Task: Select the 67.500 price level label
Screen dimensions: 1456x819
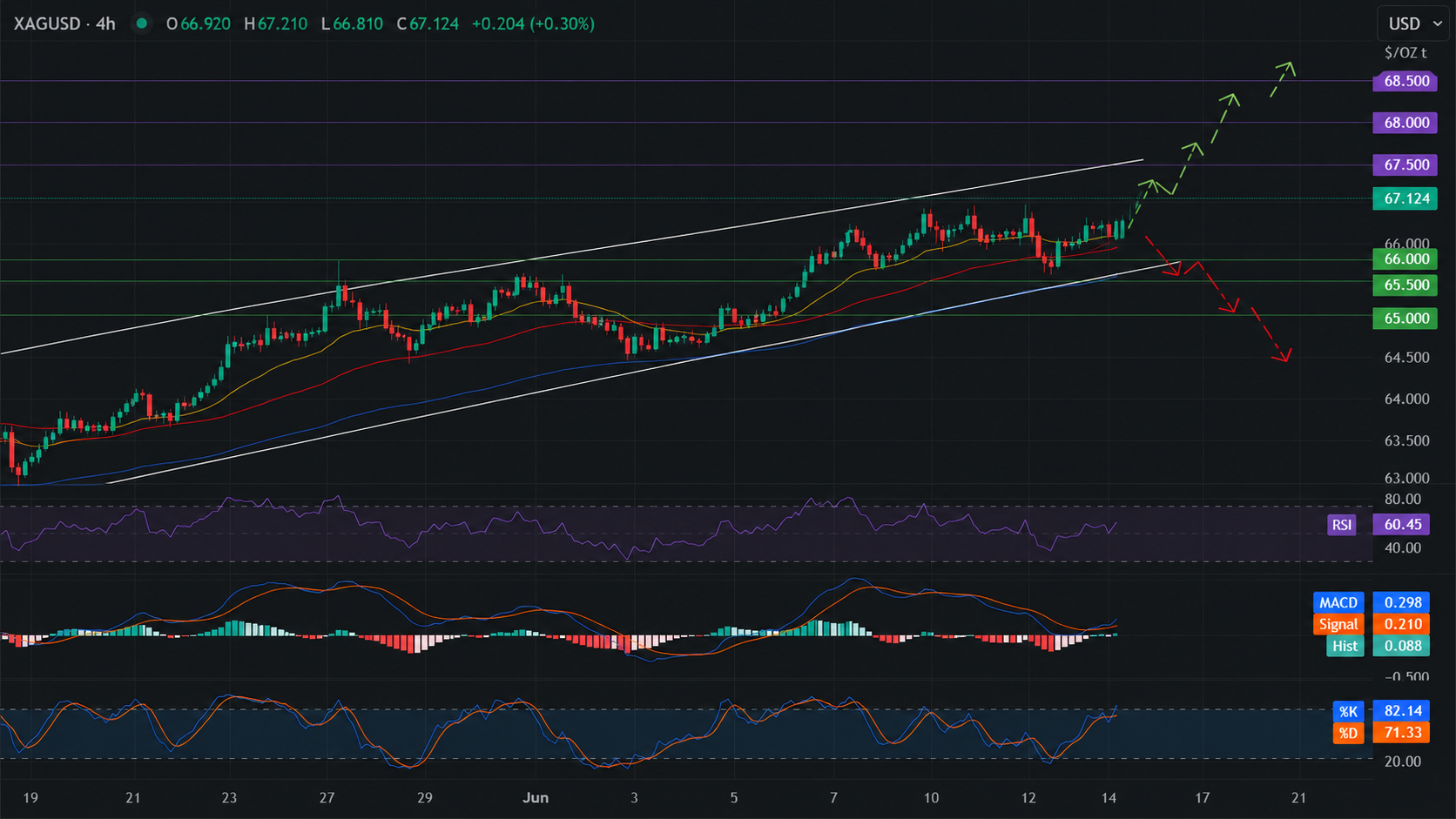Action: tap(1405, 164)
